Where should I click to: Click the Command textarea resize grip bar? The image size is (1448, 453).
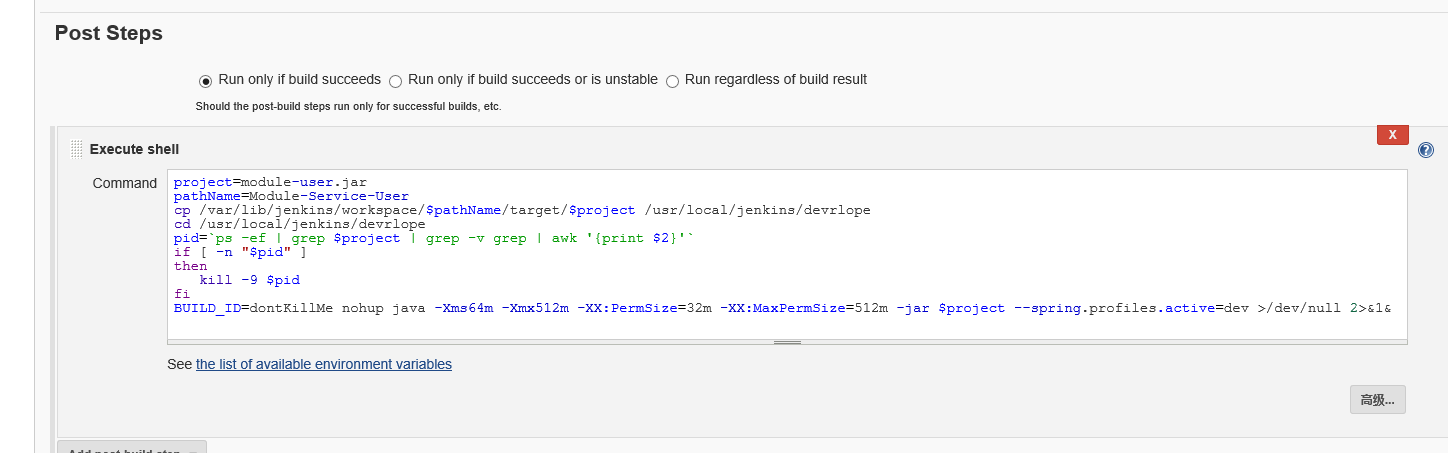point(787,342)
